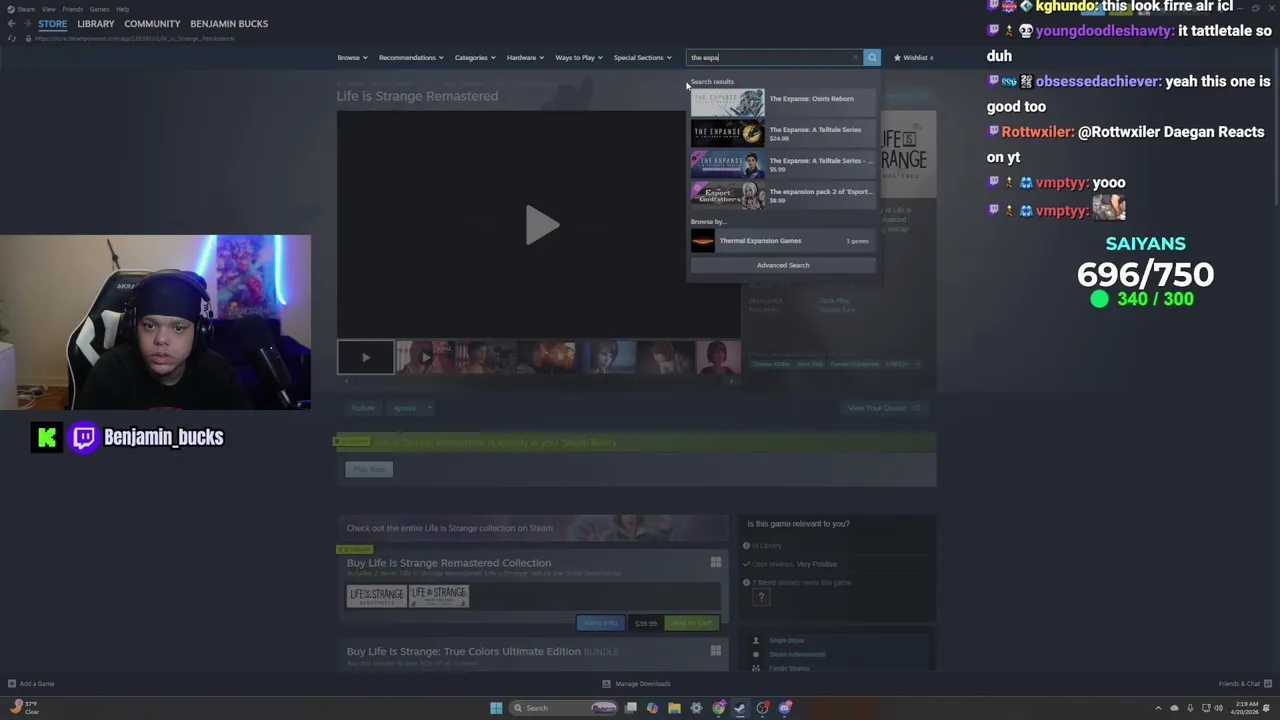Click the Follow button

tap(363, 408)
